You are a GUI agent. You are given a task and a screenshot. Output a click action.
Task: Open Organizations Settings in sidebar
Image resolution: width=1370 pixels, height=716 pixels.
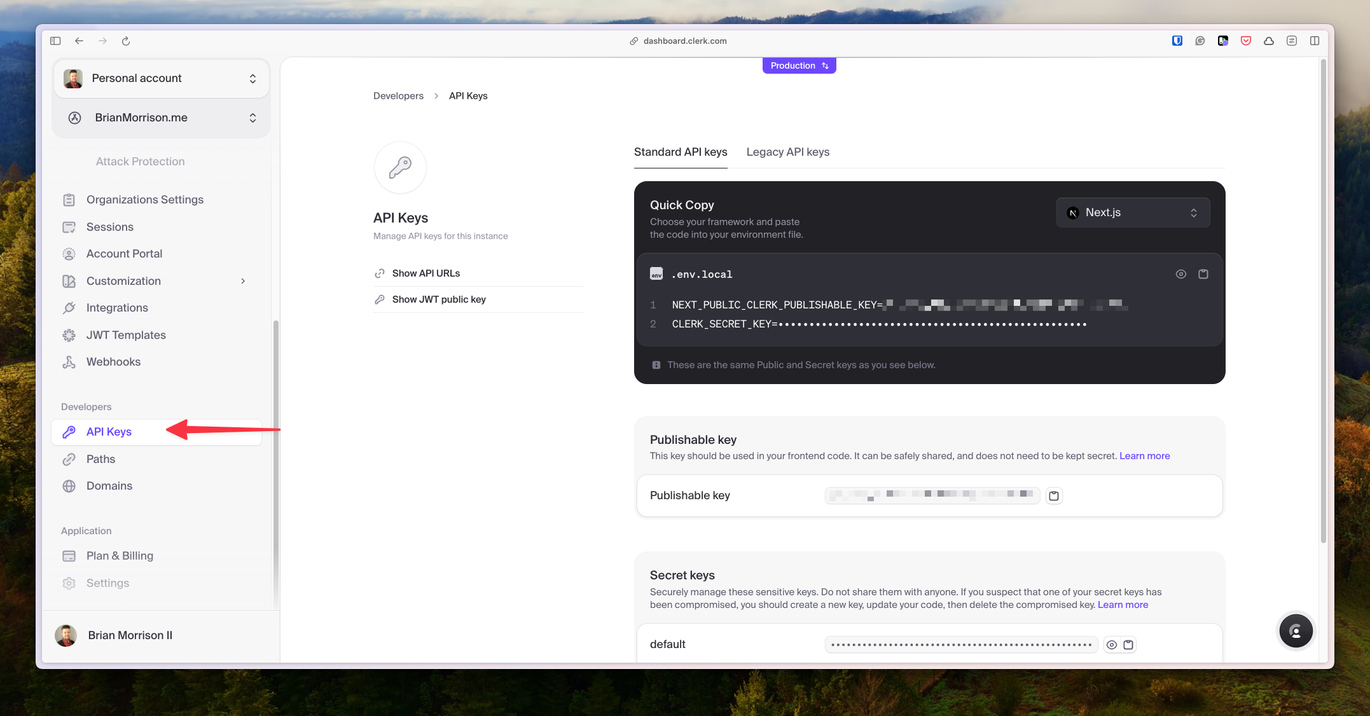[x=145, y=200]
